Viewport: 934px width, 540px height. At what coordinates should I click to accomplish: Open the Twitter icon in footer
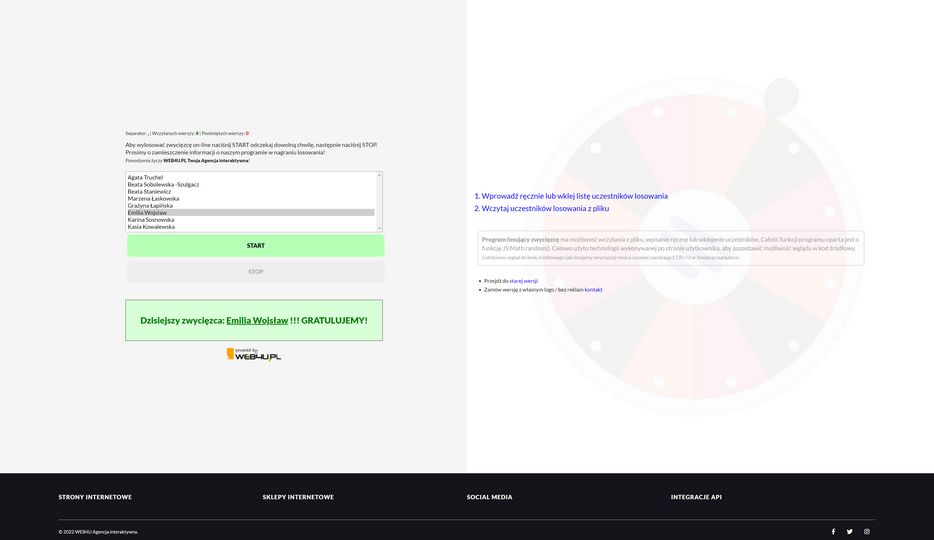(x=850, y=532)
